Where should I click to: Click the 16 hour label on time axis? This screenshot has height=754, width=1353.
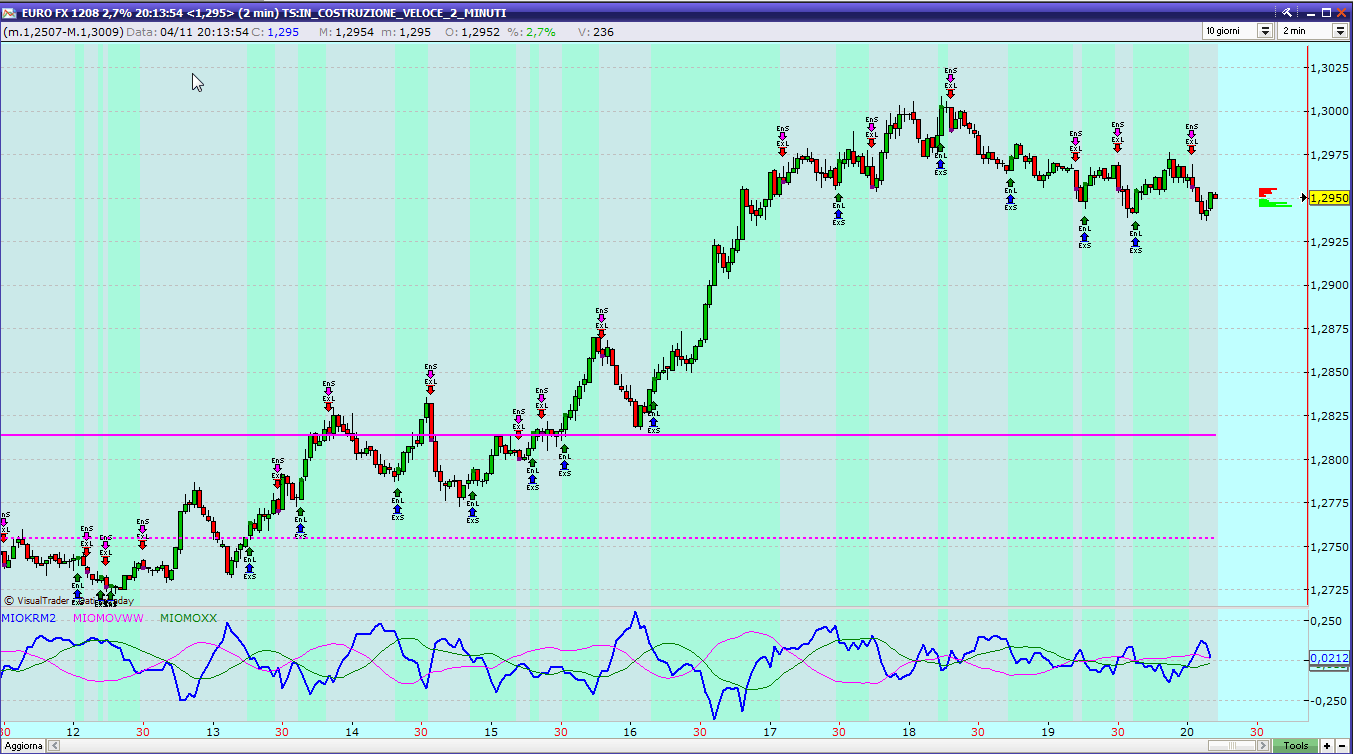[630, 731]
